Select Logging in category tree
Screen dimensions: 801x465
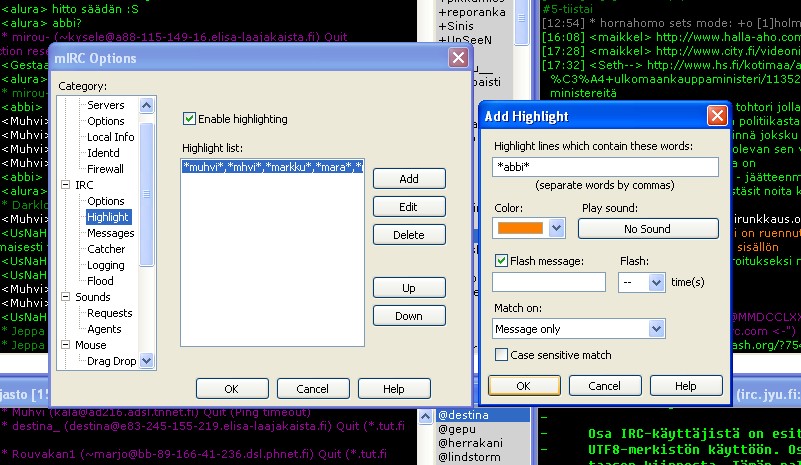(x=105, y=265)
